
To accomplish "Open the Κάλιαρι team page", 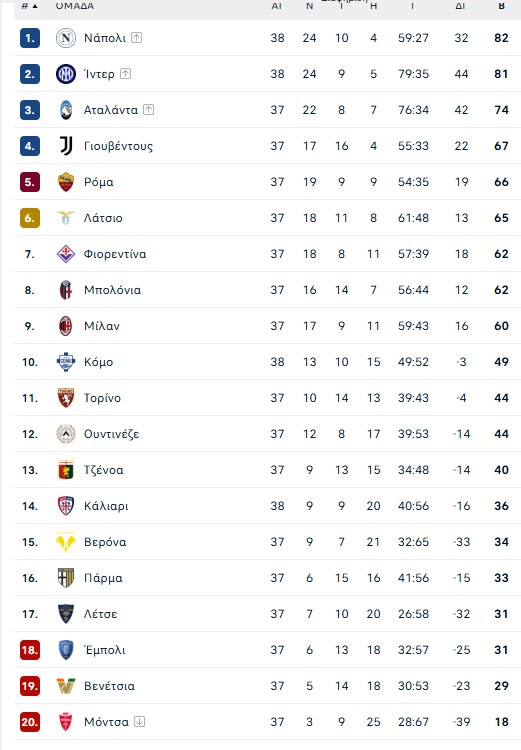I will click(x=106, y=506).
